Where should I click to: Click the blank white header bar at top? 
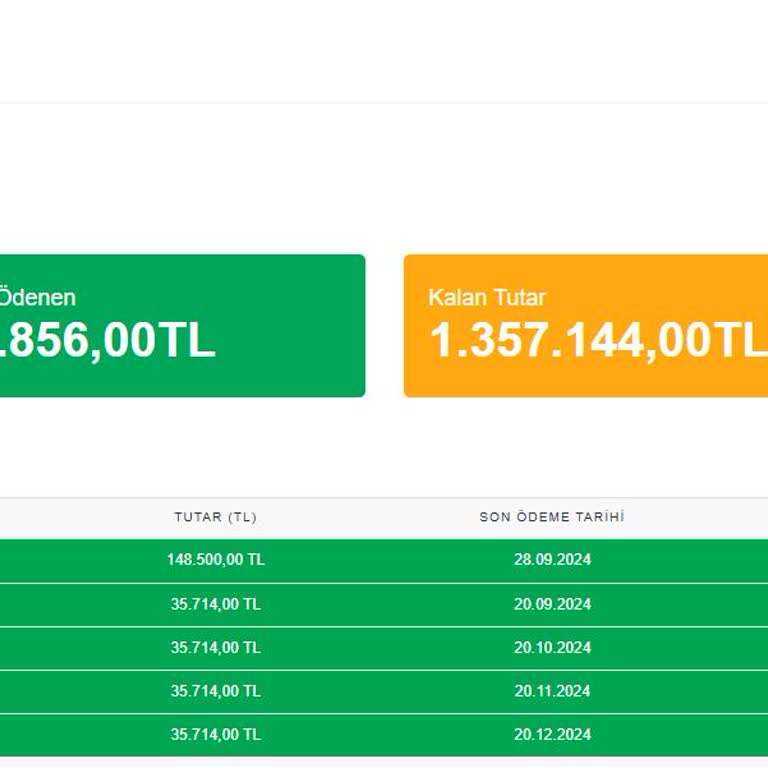coord(384,50)
